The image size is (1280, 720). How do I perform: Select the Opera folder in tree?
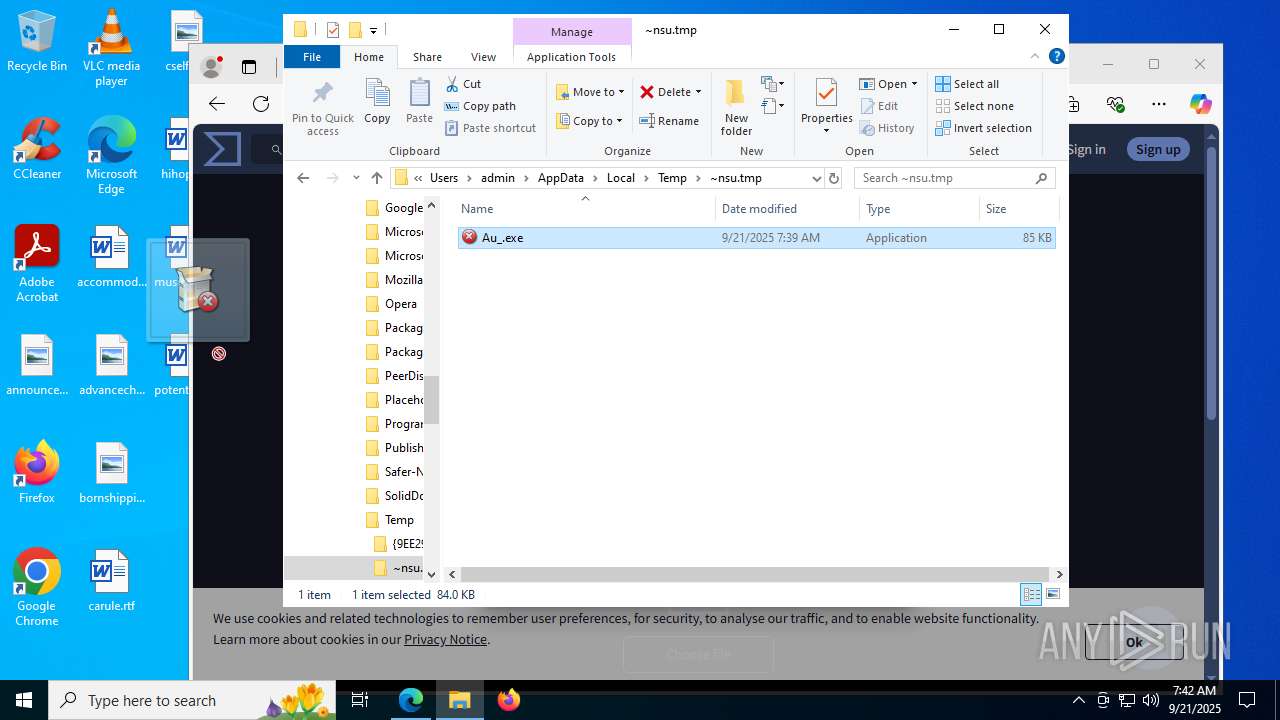[x=400, y=304]
